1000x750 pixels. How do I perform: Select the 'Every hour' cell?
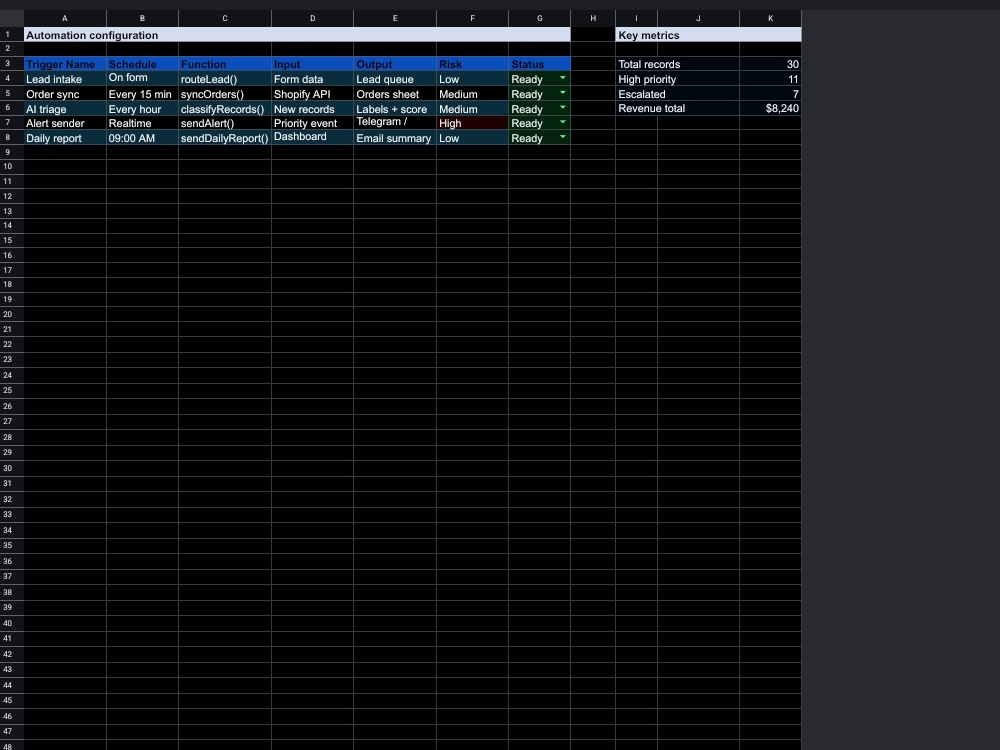142,108
